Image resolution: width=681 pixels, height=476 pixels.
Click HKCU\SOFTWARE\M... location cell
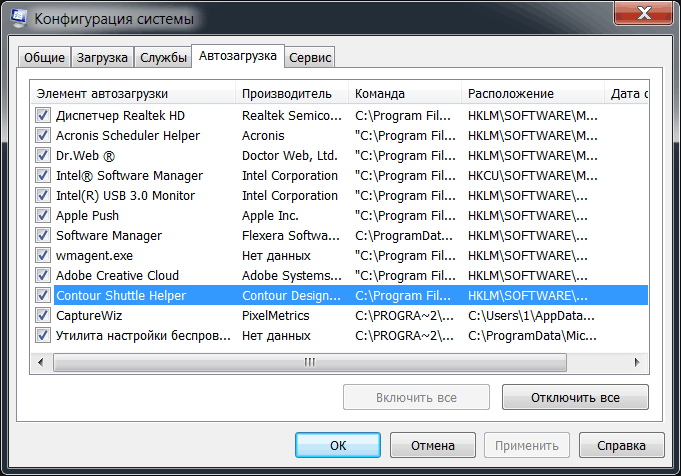(x=533, y=175)
